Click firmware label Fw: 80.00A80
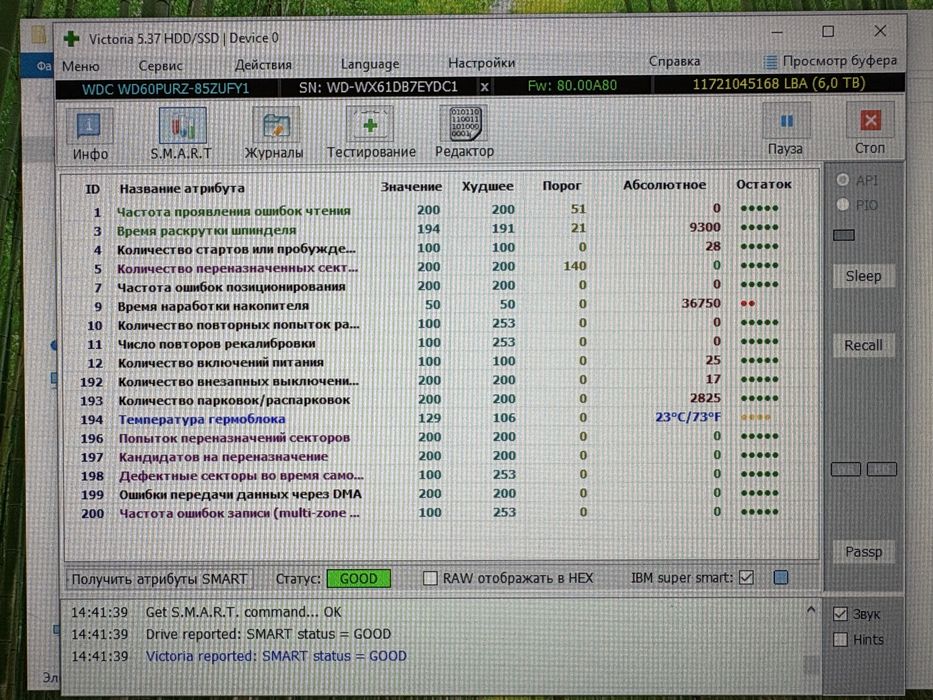The image size is (933, 700). click(x=572, y=86)
